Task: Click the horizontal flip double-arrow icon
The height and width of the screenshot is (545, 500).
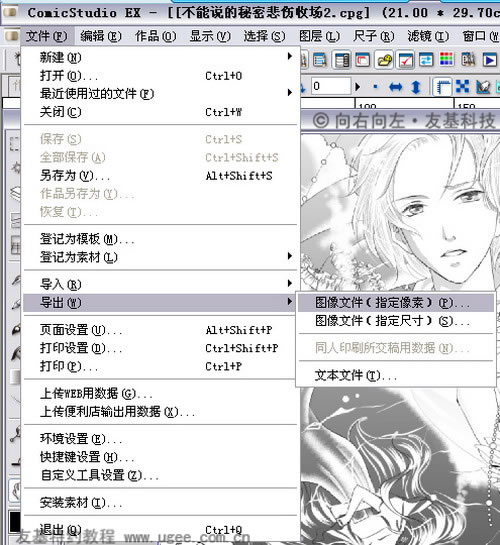Action: (396, 87)
